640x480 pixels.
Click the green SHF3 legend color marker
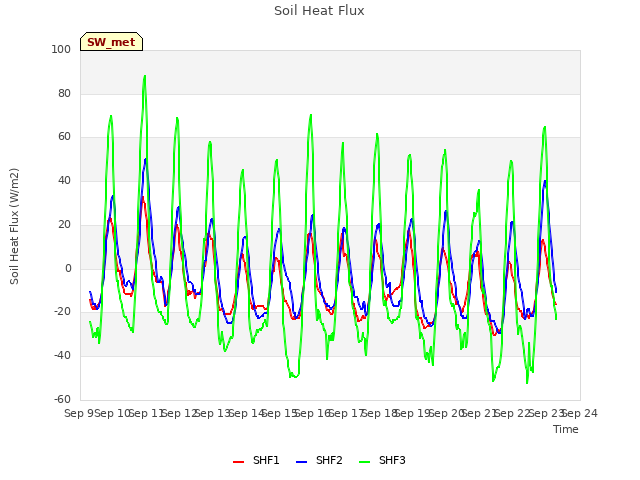click(364, 462)
